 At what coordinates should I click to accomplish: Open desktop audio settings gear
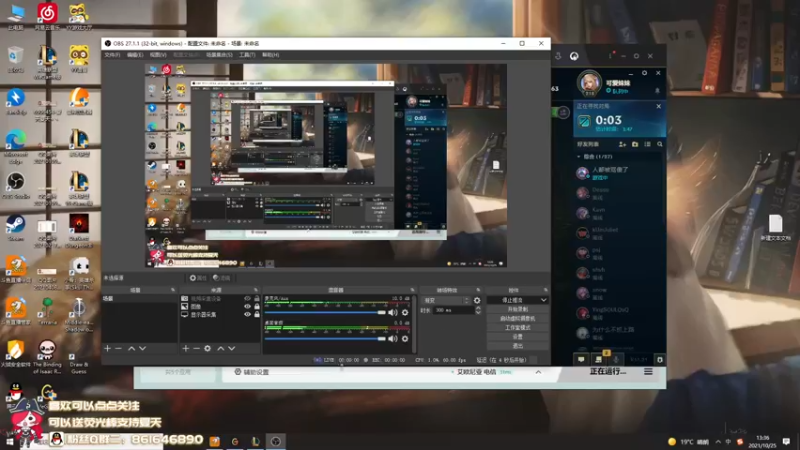pyautogui.click(x=405, y=339)
